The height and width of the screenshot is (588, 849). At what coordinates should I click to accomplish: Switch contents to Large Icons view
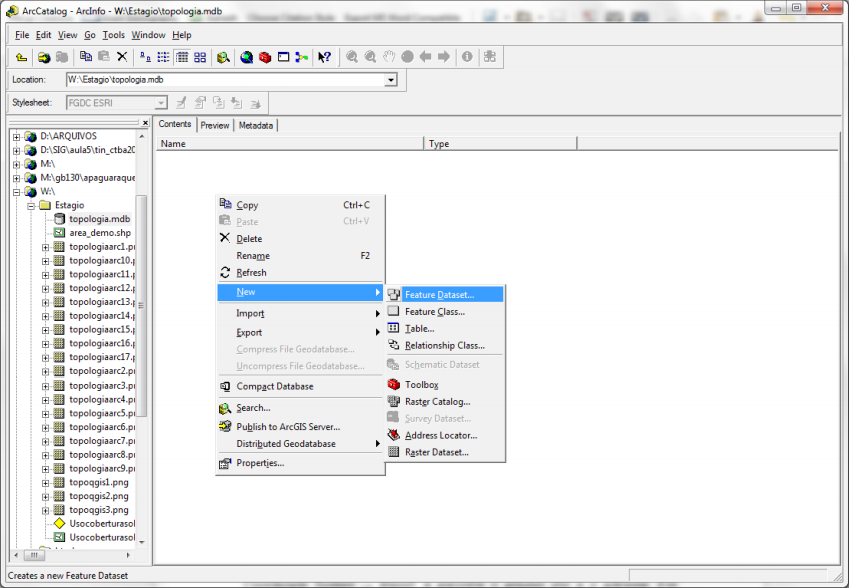pyautogui.click(x=145, y=57)
